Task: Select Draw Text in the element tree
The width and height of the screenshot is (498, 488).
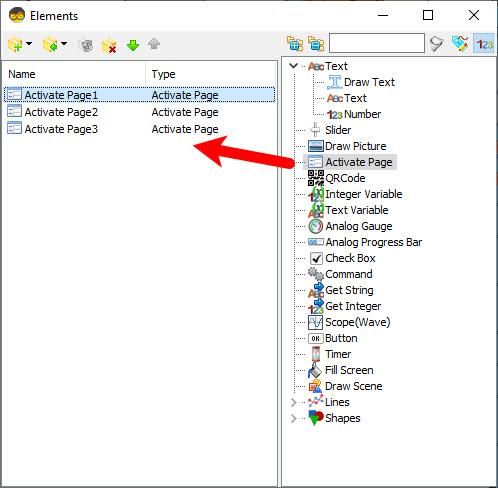Action: pos(369,82)
